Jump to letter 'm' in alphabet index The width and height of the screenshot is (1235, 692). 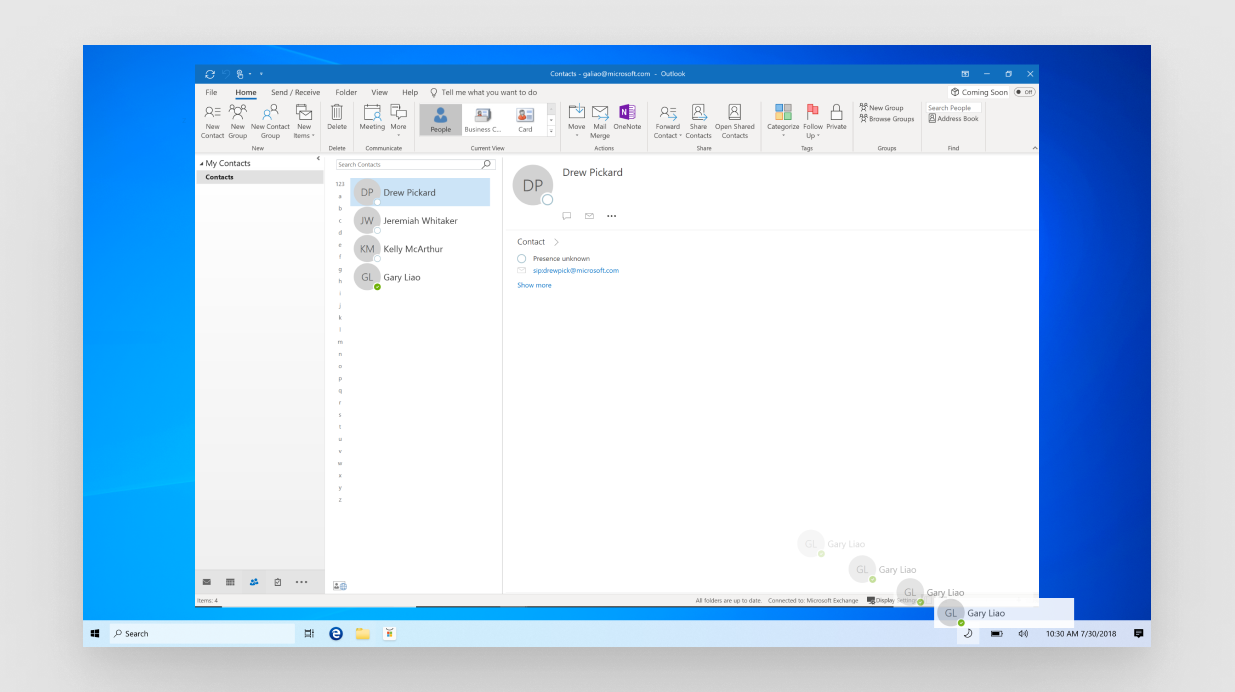(x=340, y=342)
